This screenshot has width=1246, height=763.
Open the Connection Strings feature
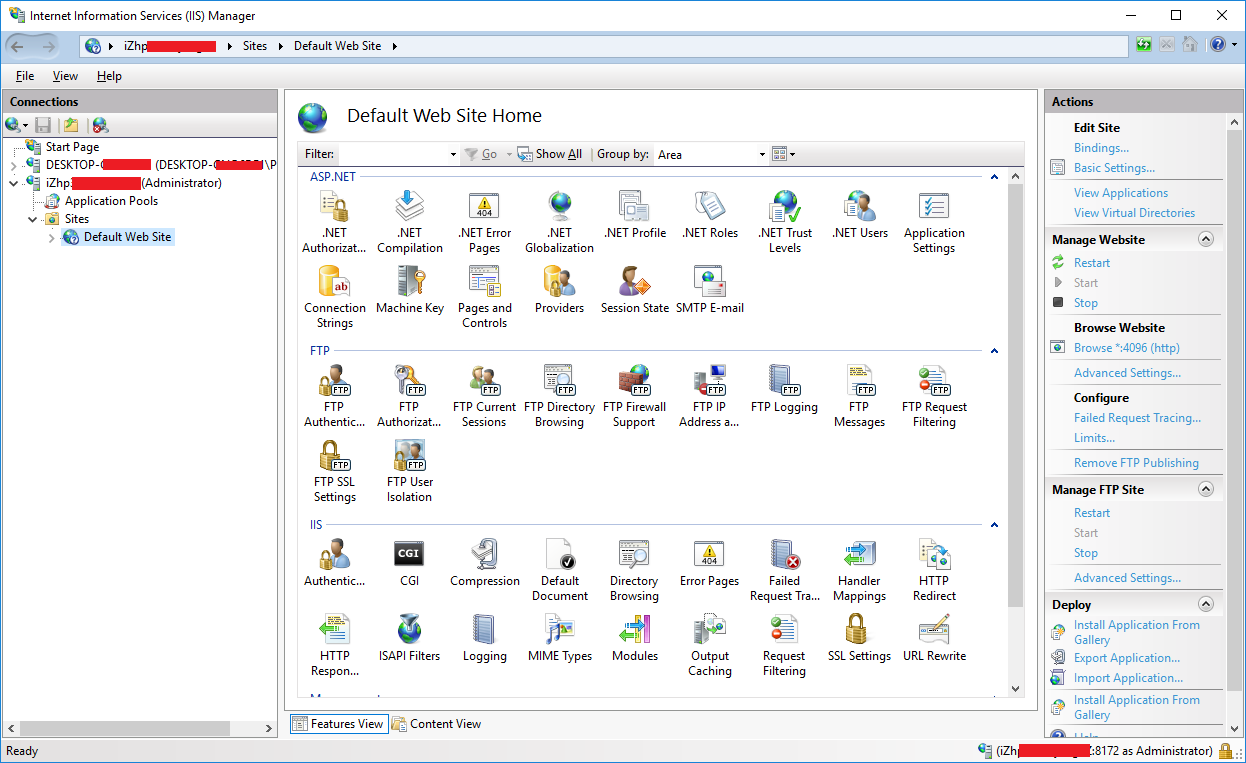pyautogui.click(x=334, y=296)
